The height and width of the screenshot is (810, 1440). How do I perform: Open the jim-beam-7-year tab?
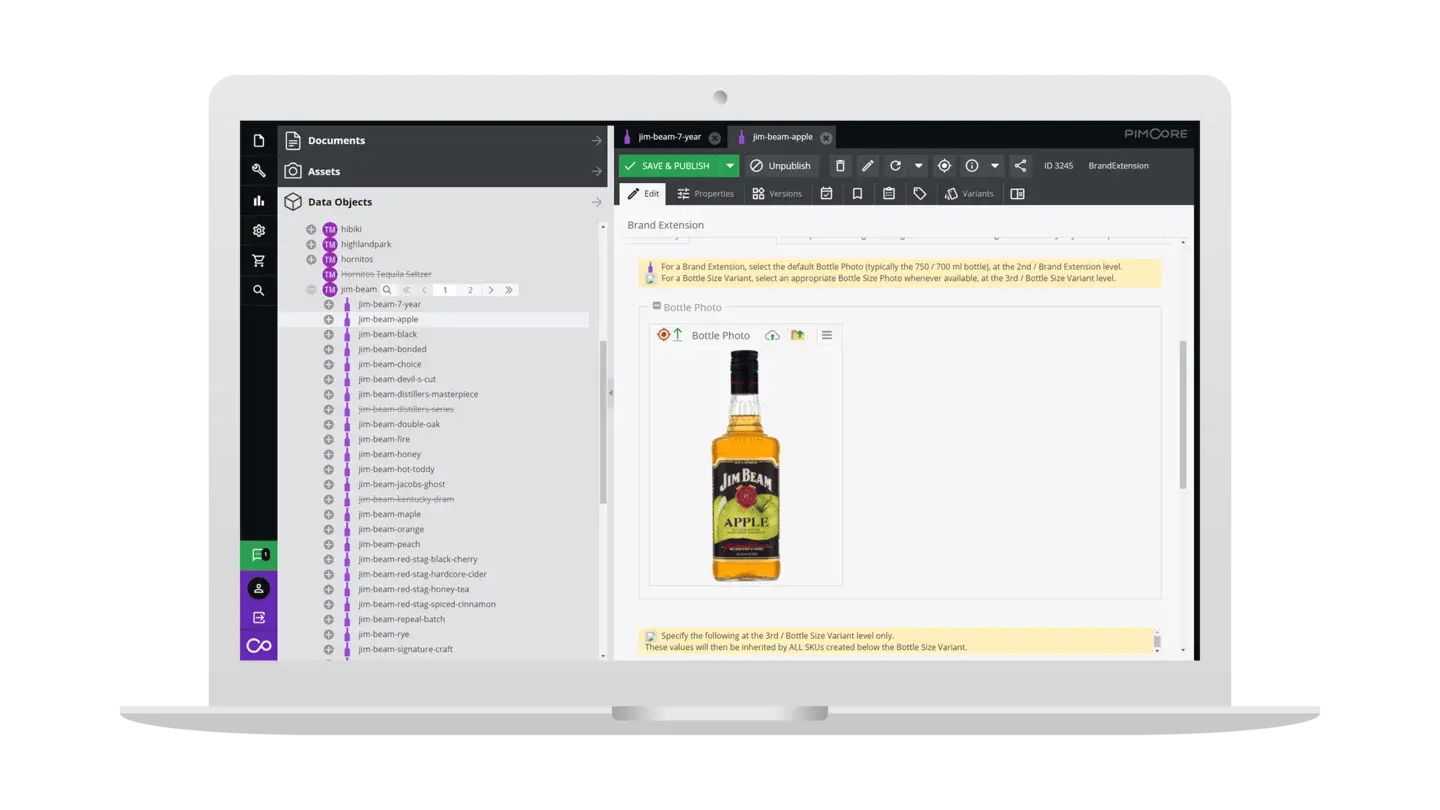click(672, 137)
